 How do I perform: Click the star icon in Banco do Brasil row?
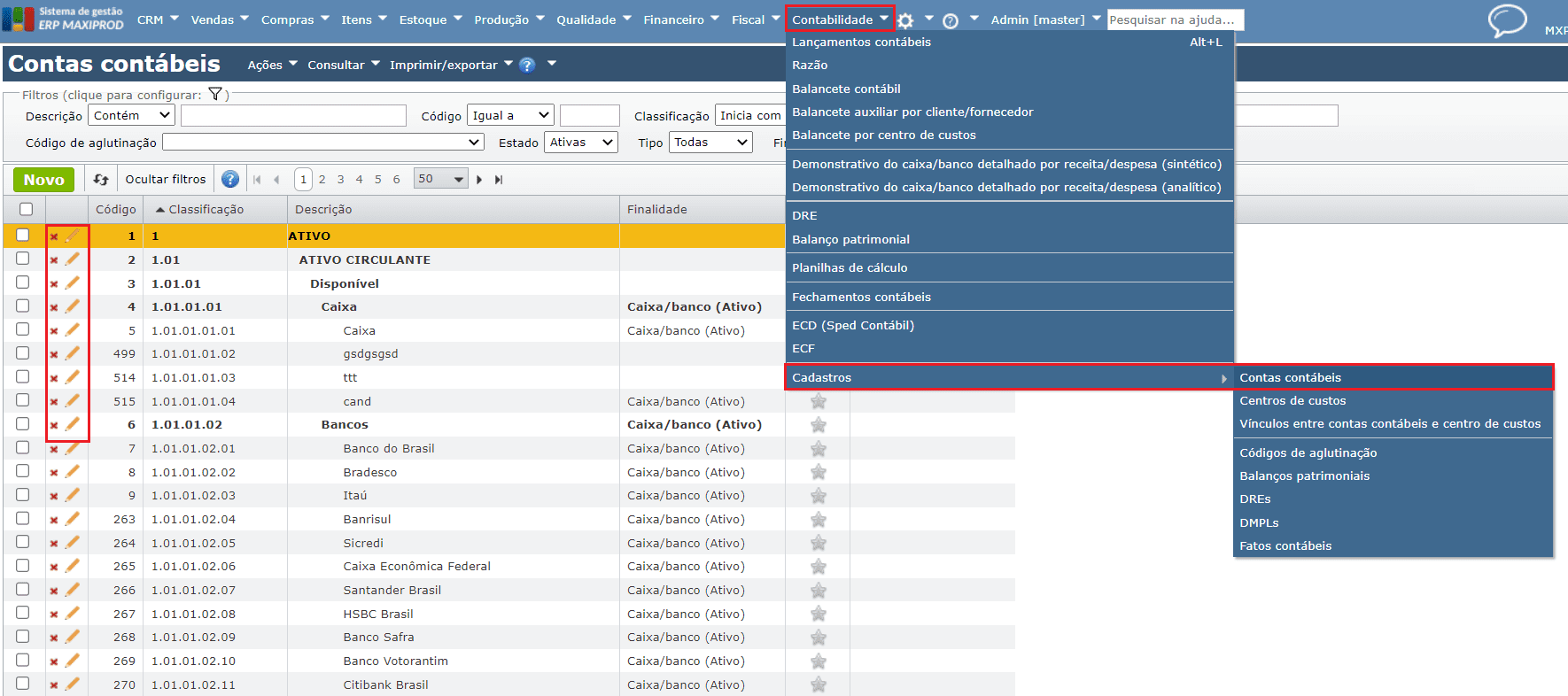tap(819, 449)
